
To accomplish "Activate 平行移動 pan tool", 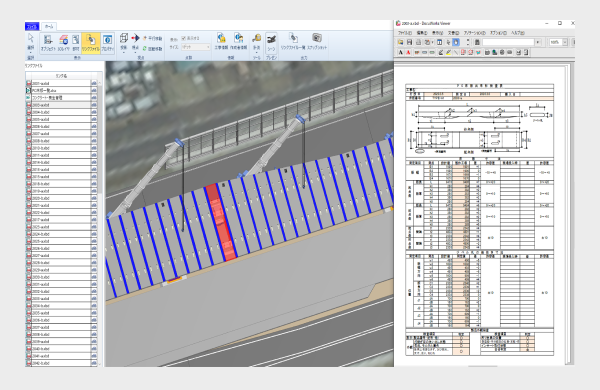I will tap(152, 39).
